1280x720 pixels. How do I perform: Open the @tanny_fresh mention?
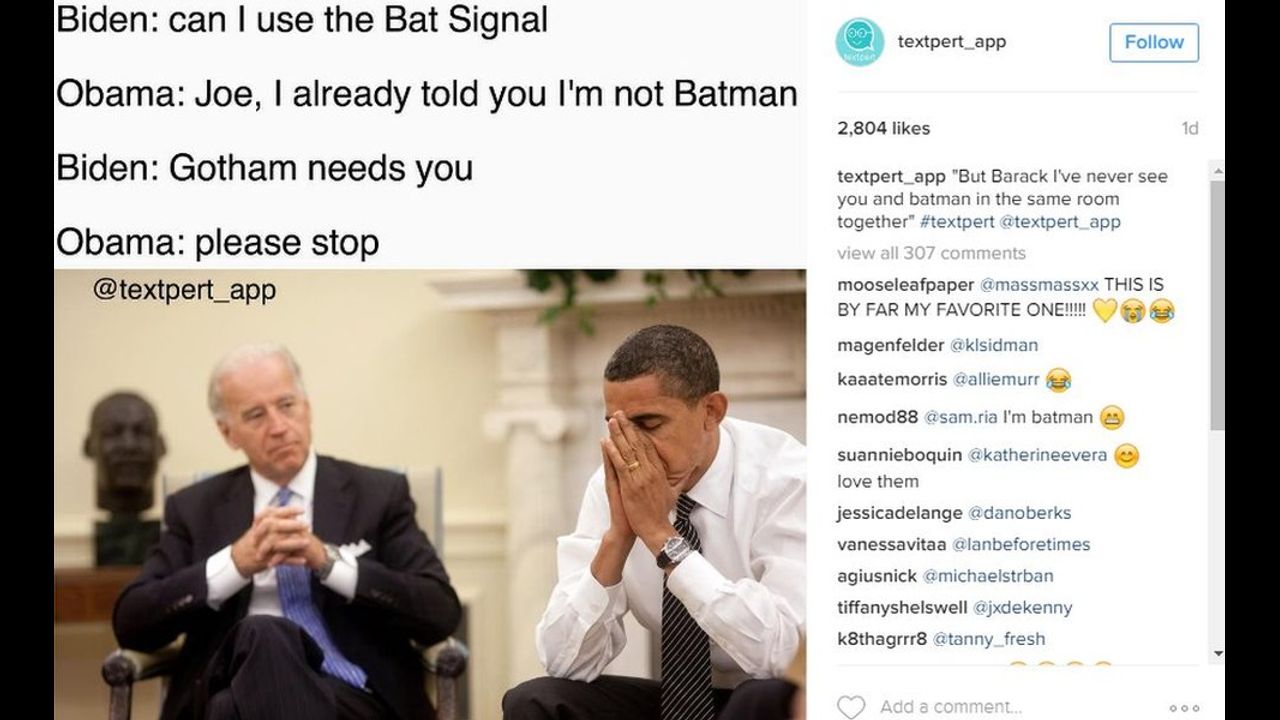pos(989,639)
